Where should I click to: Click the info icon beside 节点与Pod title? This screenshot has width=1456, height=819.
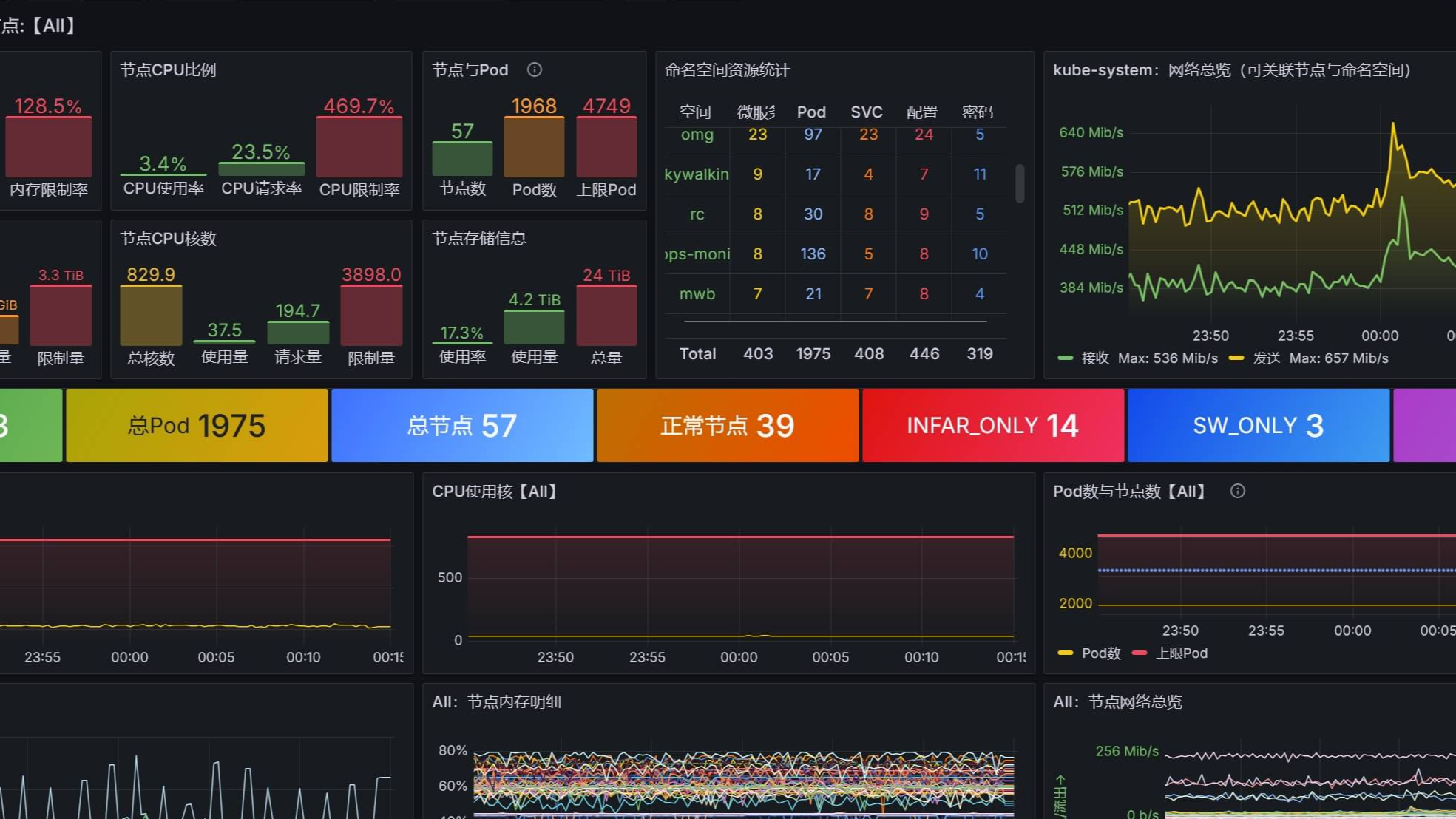534,69
